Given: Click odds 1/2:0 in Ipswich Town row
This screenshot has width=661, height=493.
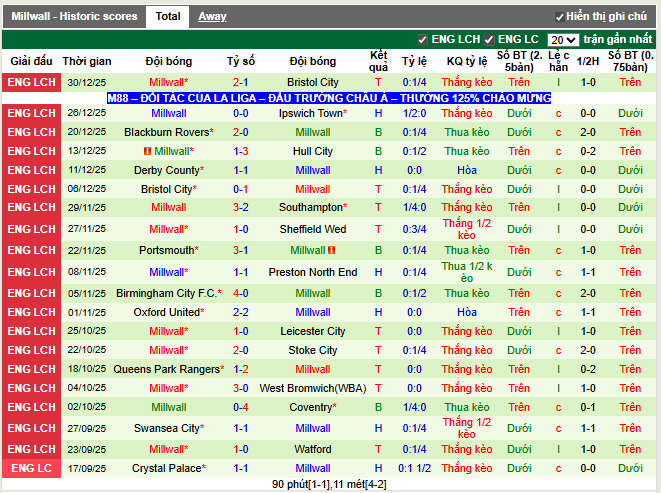Looking at the screenshot, I should [x=414, y=113].
